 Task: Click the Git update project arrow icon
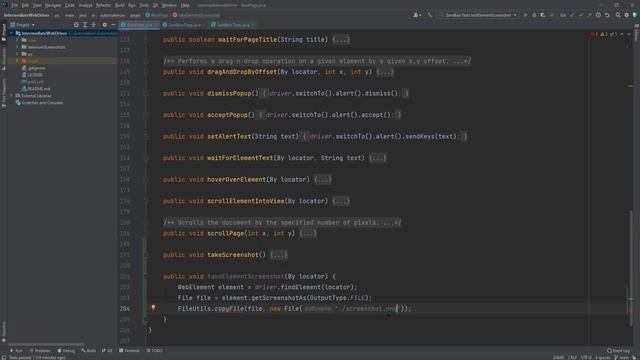click(572, 15)
